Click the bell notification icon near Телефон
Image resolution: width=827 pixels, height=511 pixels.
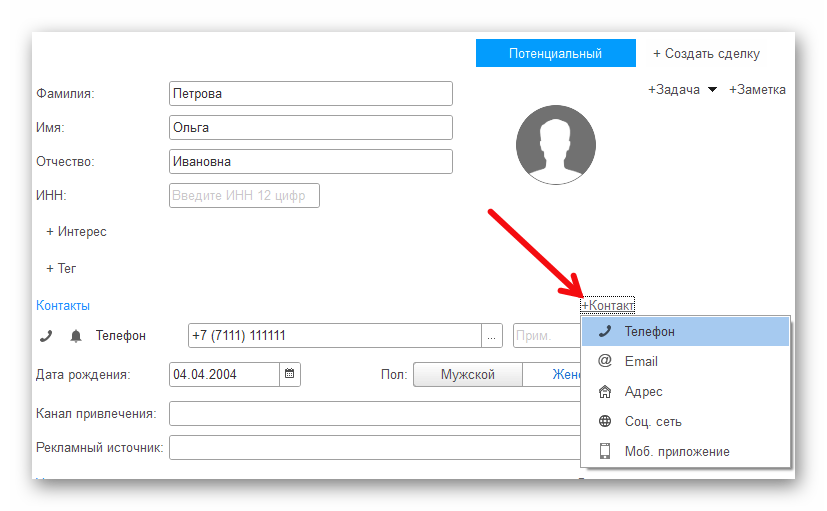tap(75, 337)
